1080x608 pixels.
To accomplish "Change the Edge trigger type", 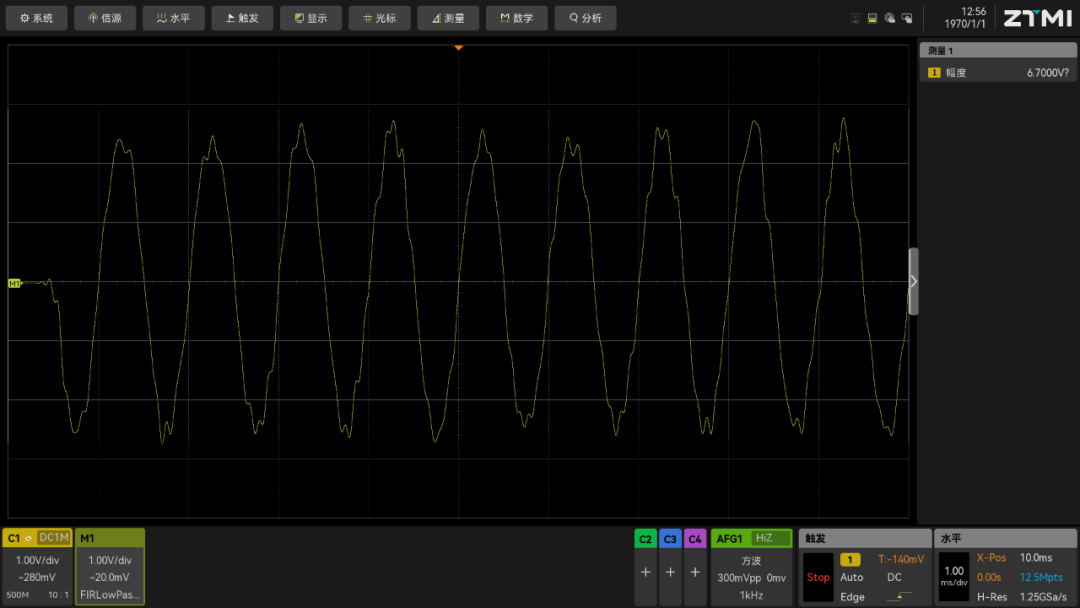I will click(852, 597).
